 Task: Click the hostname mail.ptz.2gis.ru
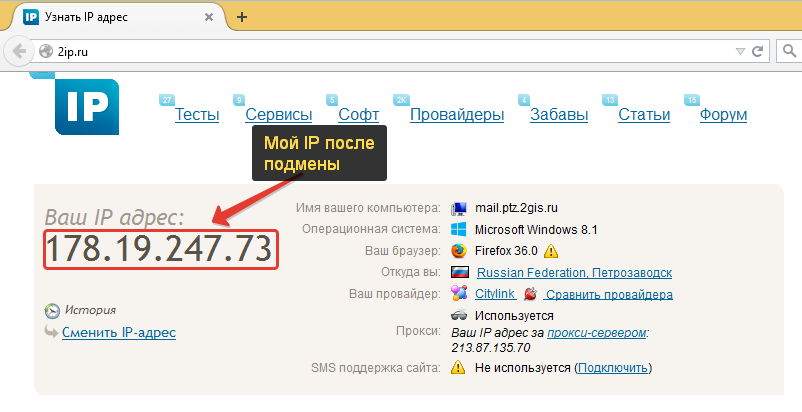point(517,208)
